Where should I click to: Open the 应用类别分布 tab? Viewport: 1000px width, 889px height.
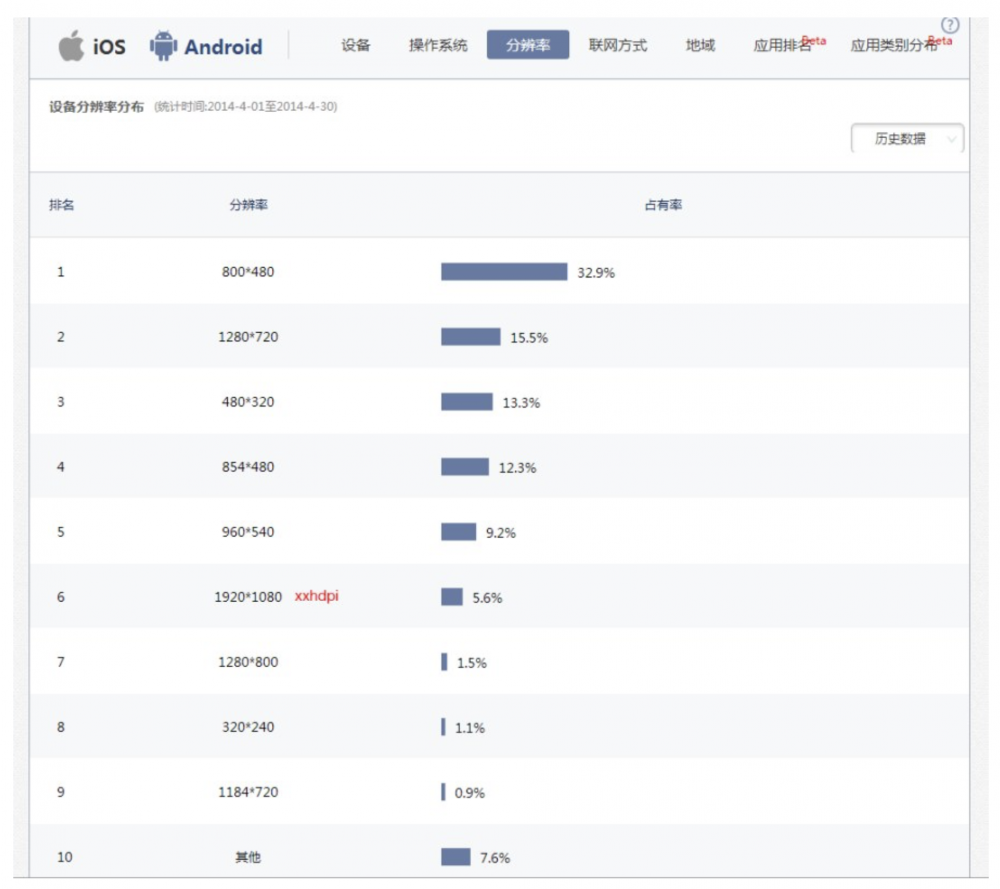pyautogui.click(x=894, y=46)
